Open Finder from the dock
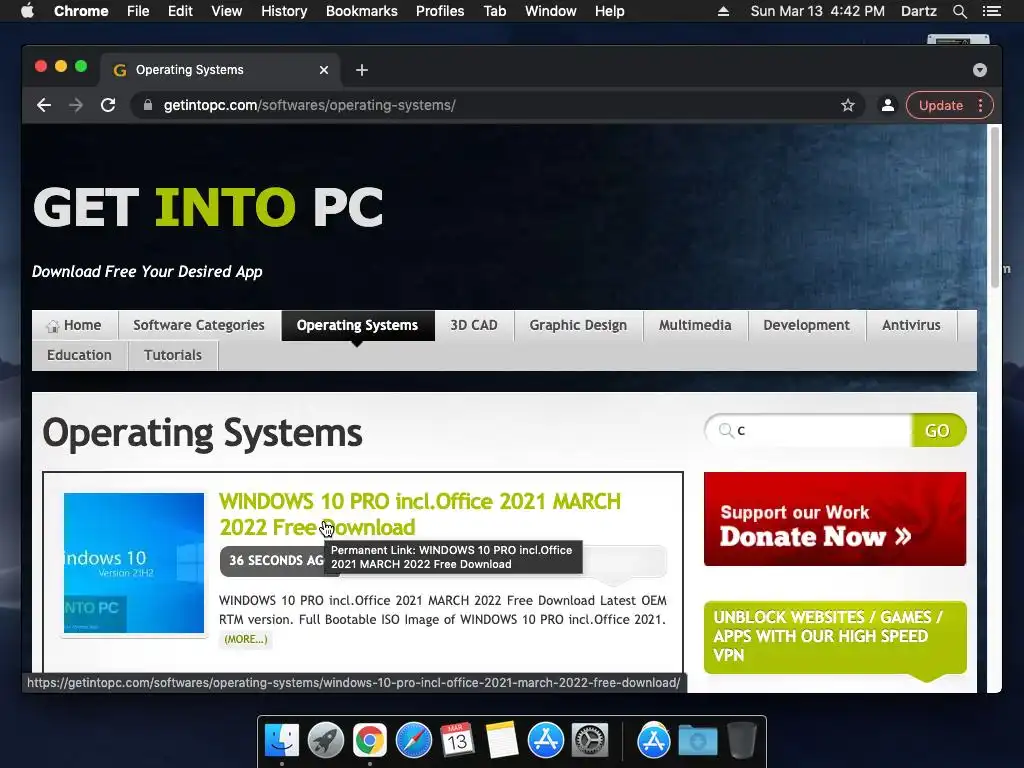Screen dimensions: 1024x768 pyautogui.click(x=281, y=741)
